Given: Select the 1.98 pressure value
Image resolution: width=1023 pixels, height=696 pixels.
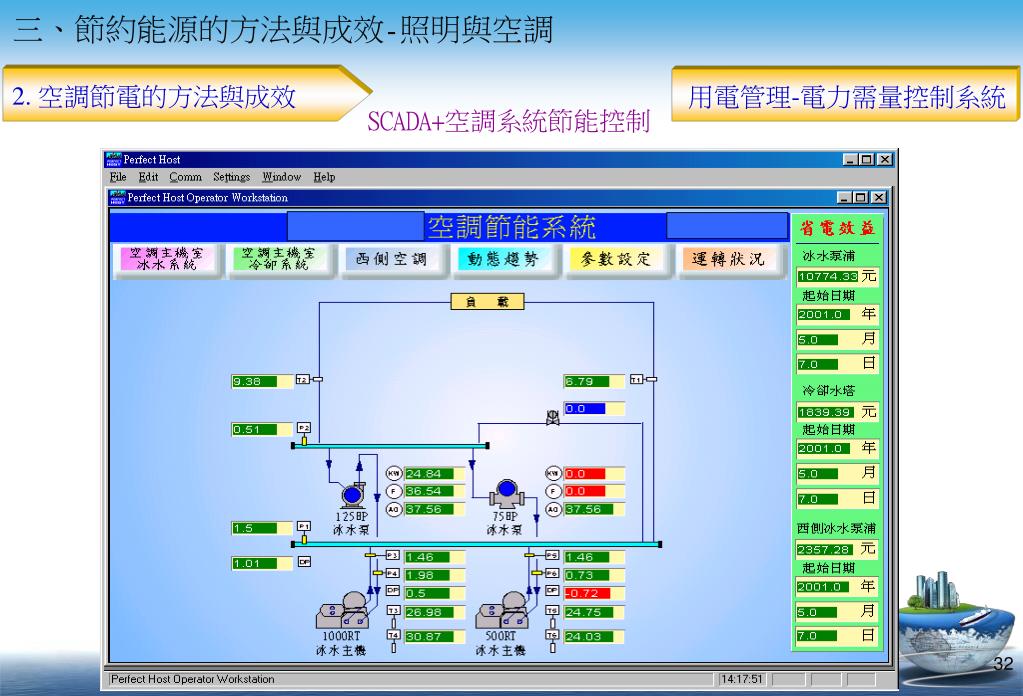Looking at the screenshot, I should (x=435, y=575).
